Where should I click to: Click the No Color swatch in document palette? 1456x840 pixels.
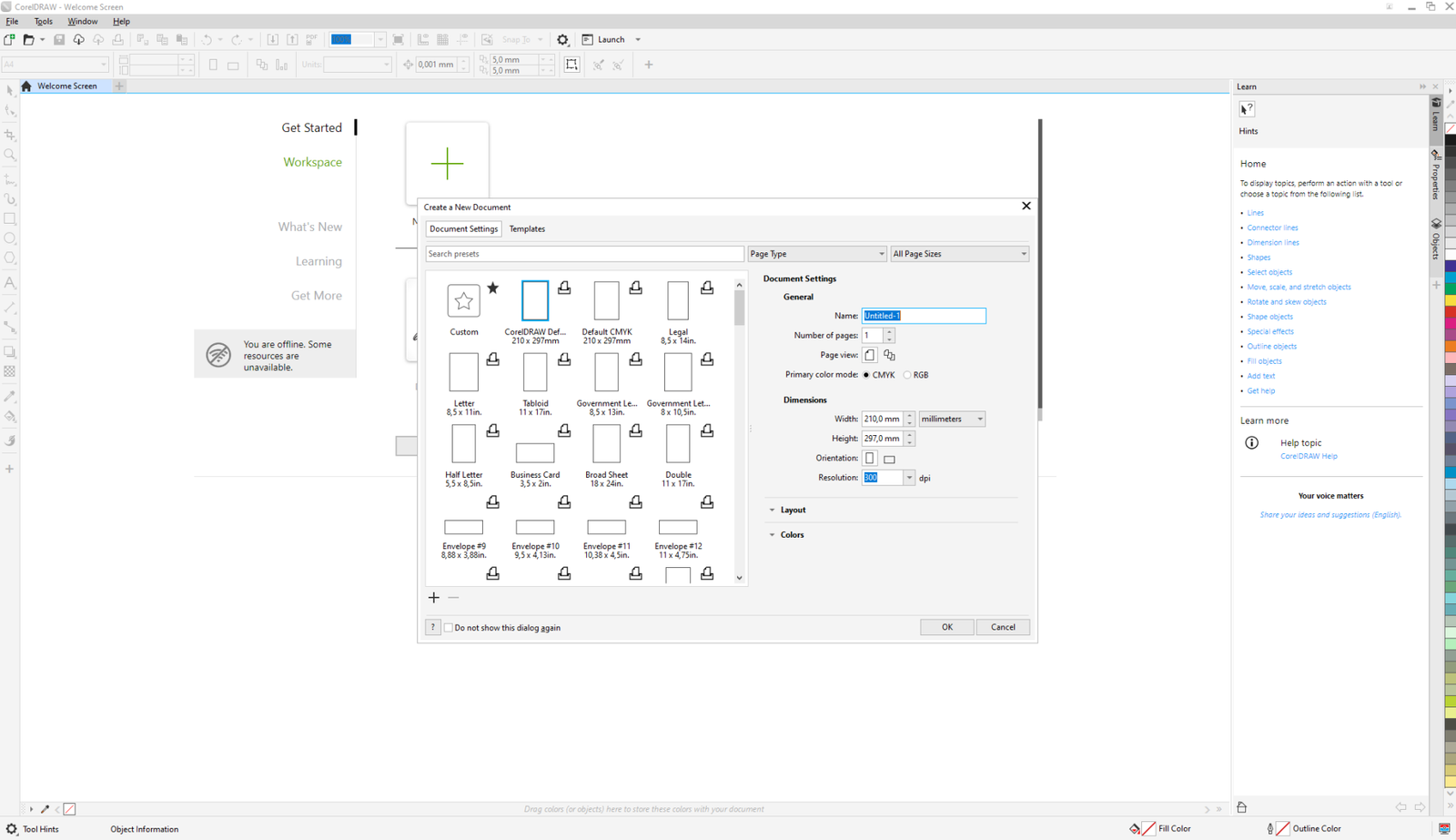pyautogui.click(x=70, y=809)
